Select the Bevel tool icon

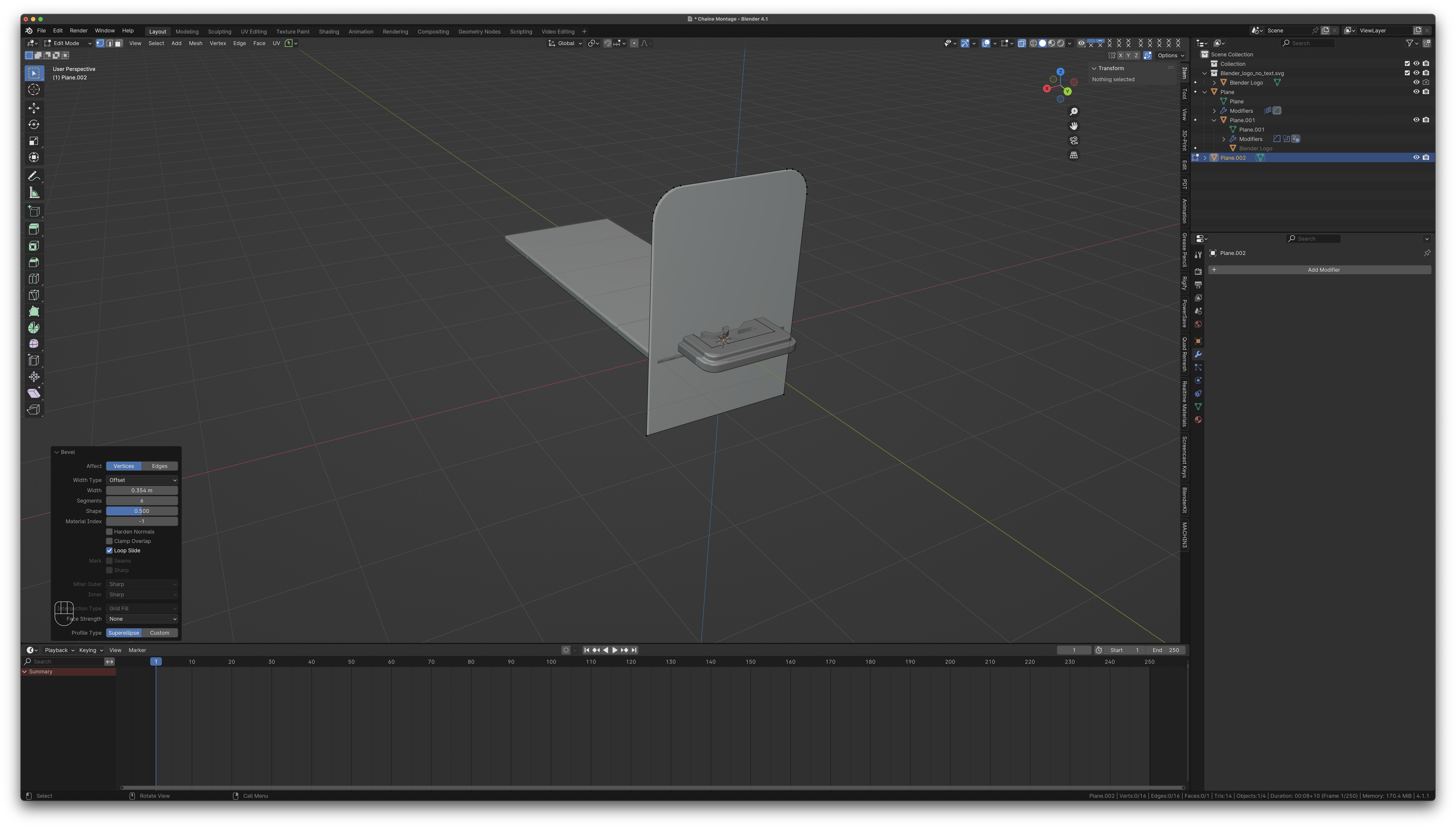tap(34, 262)
